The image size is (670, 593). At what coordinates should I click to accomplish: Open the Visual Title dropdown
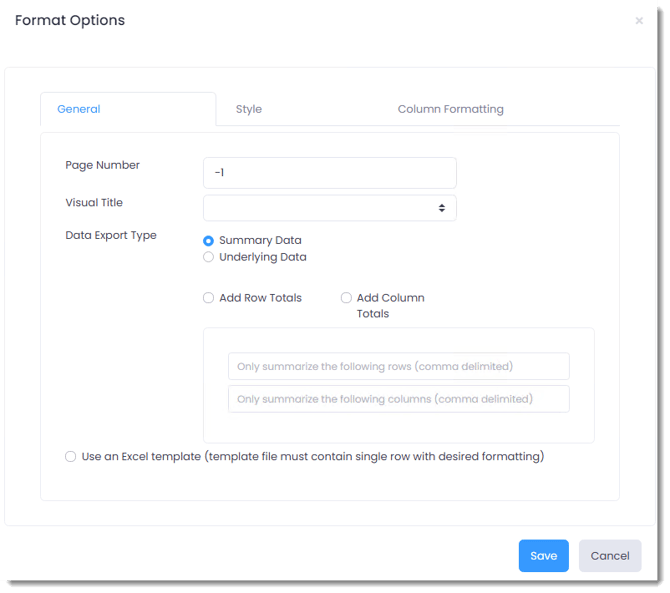click(322, 208)
